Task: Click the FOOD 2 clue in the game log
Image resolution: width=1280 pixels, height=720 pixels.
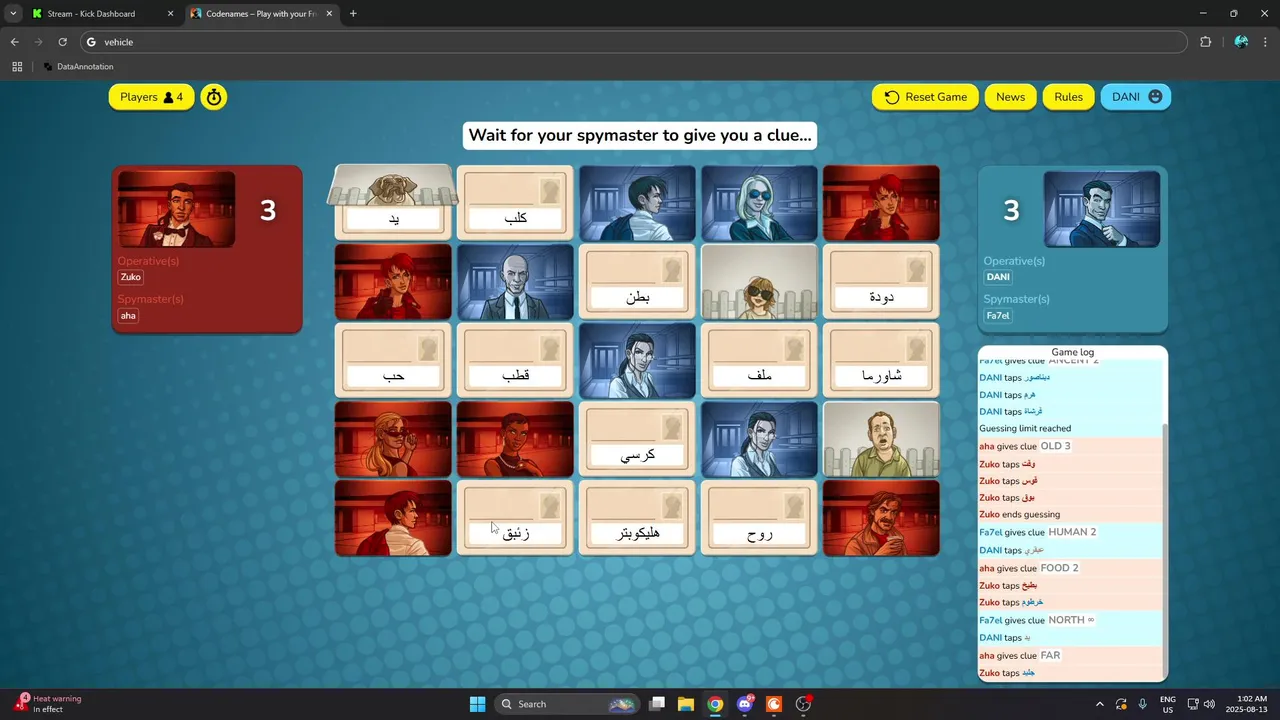Action: (1059, 568)
